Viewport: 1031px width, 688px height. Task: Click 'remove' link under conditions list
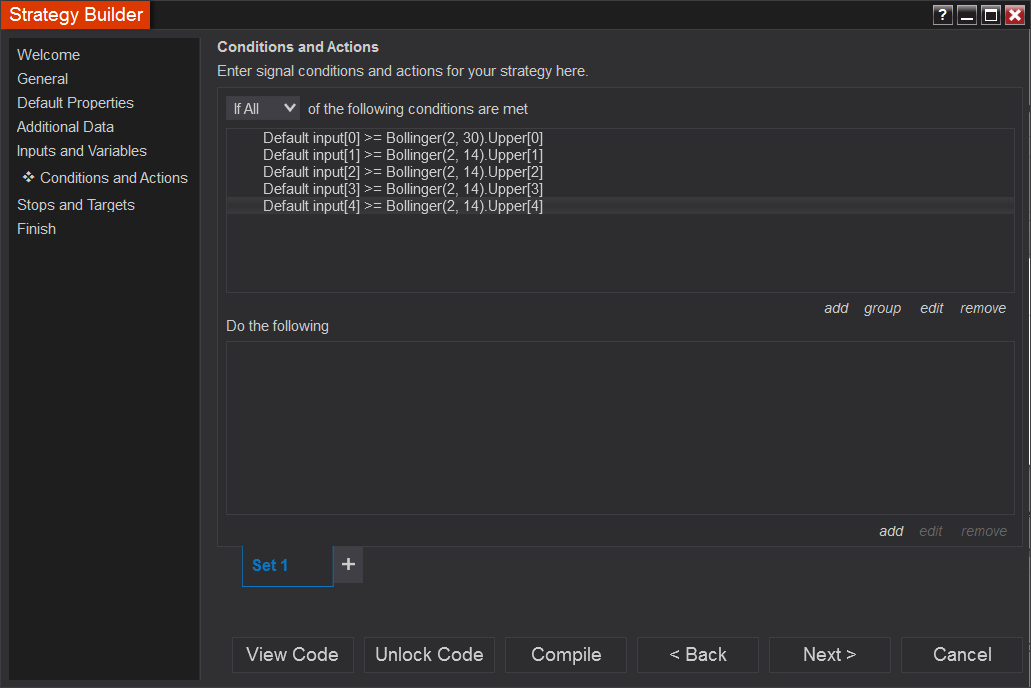tap(983, 308)
